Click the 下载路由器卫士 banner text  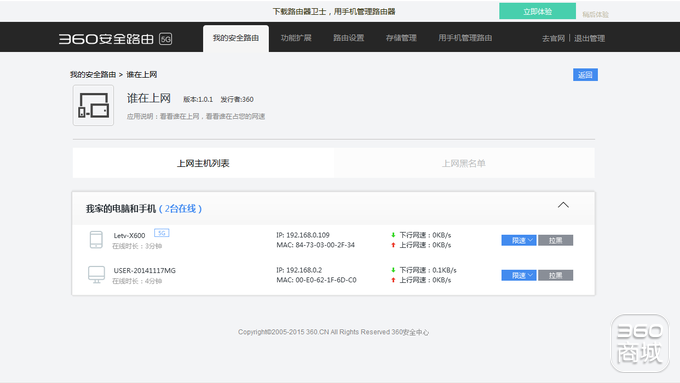tap(333, 11)
